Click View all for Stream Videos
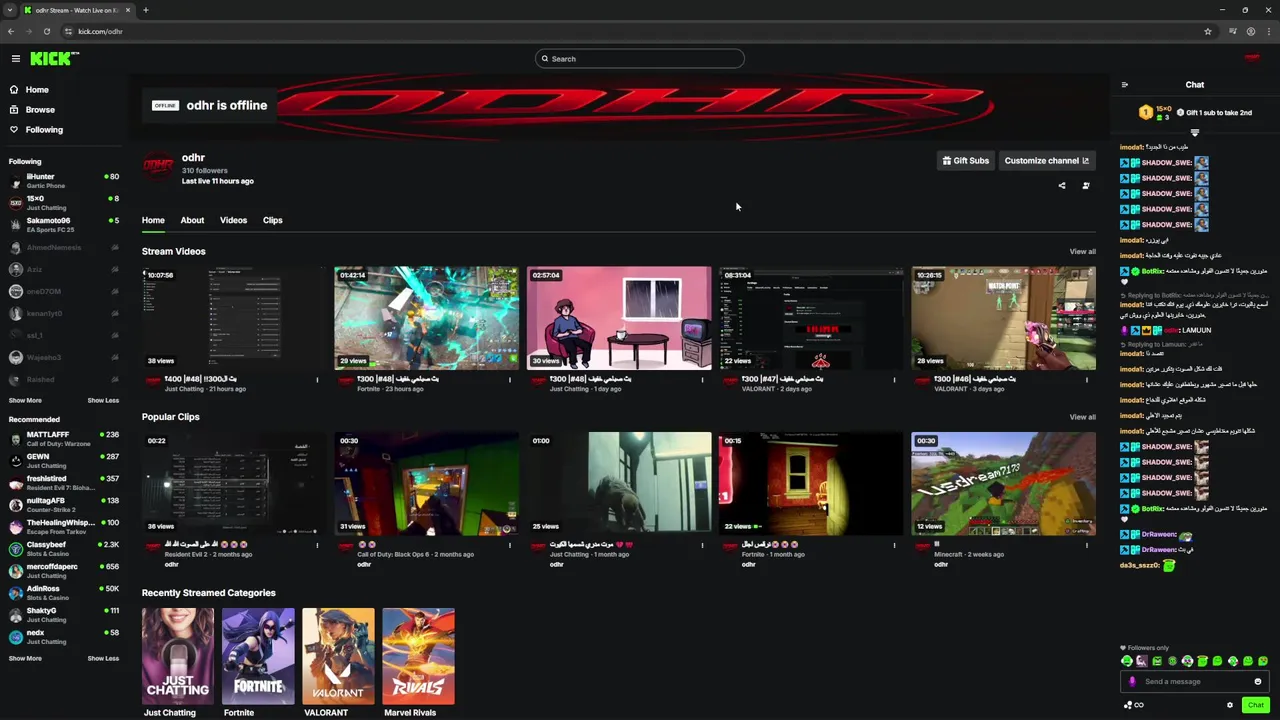The image size is (1280, 720). tap(1082, 252)
